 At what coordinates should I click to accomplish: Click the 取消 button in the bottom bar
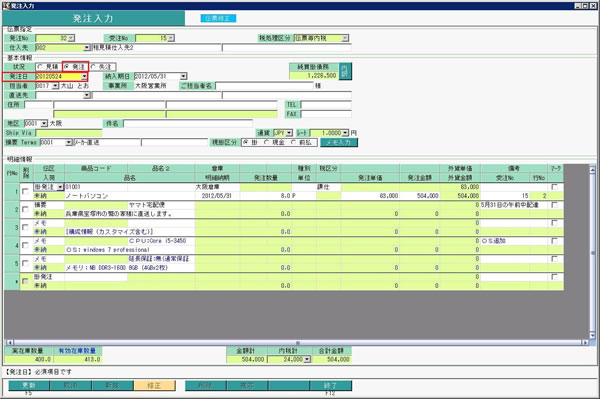(x=71, y=385)
